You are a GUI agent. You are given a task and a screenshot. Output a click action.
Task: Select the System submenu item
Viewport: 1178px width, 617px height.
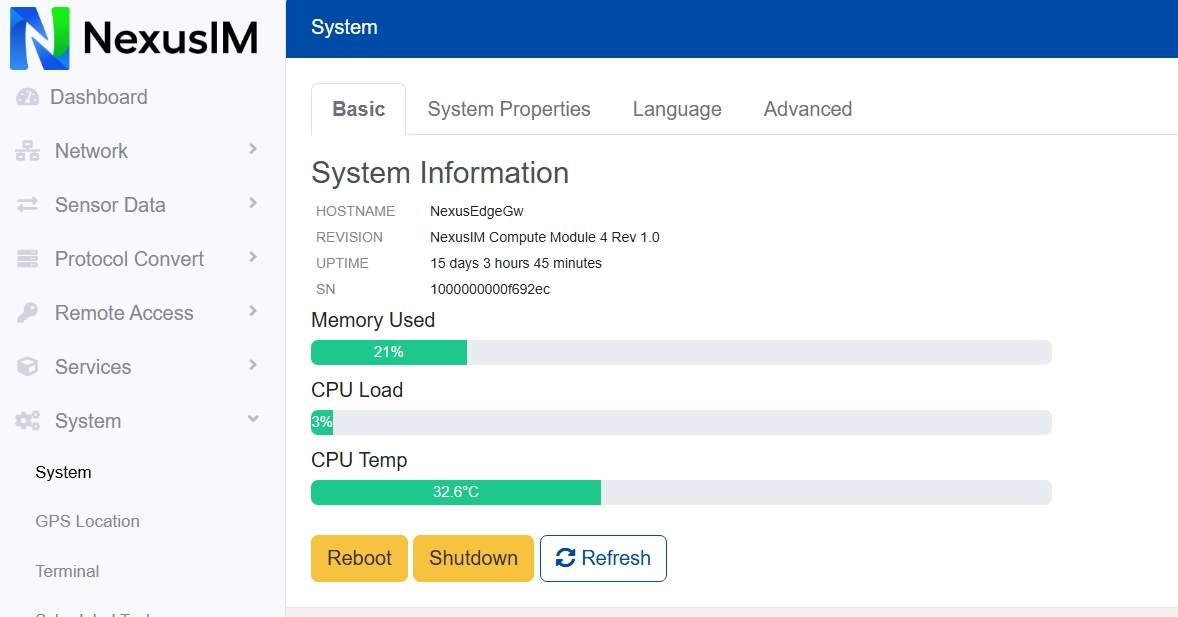pyautogui.click(x=63, y=473)
